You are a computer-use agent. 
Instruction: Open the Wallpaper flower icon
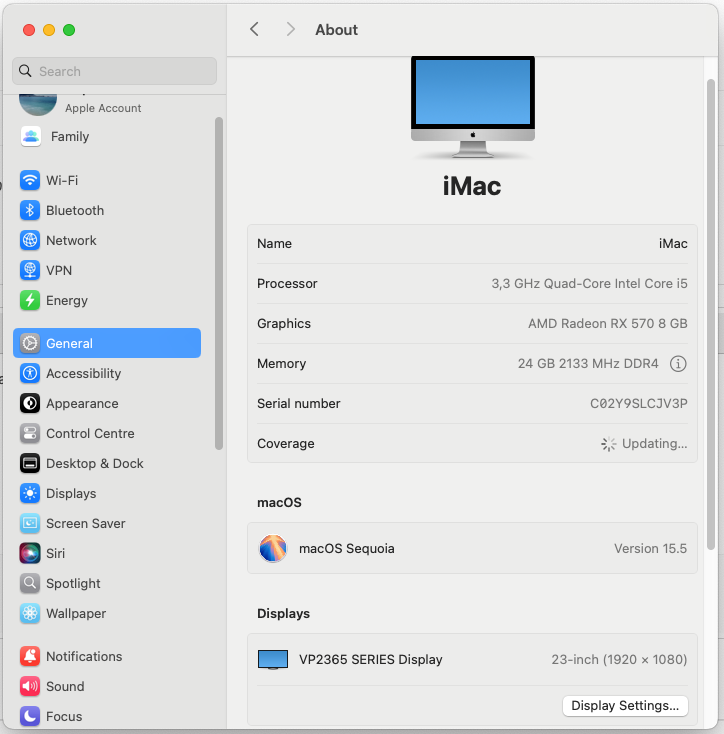[x=30, y=613]
